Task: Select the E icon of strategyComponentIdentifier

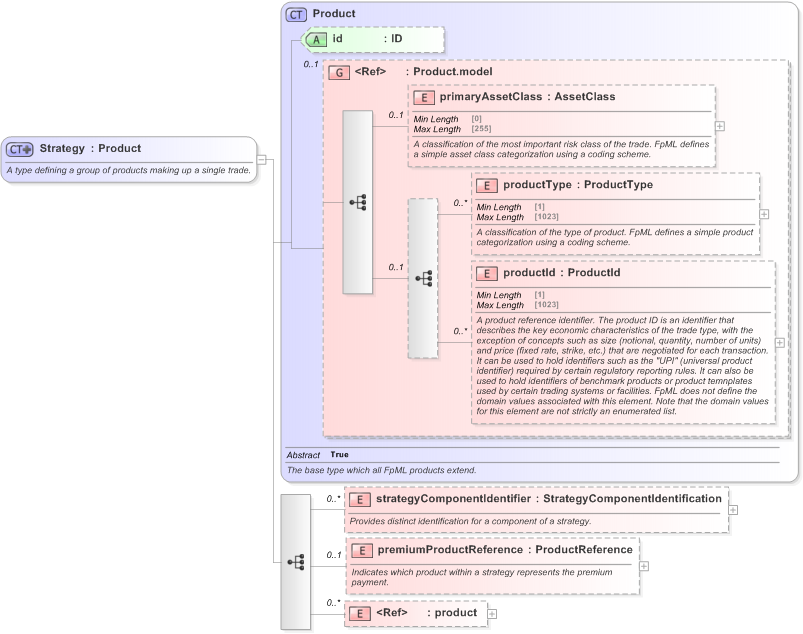Action: click(360, 498)
